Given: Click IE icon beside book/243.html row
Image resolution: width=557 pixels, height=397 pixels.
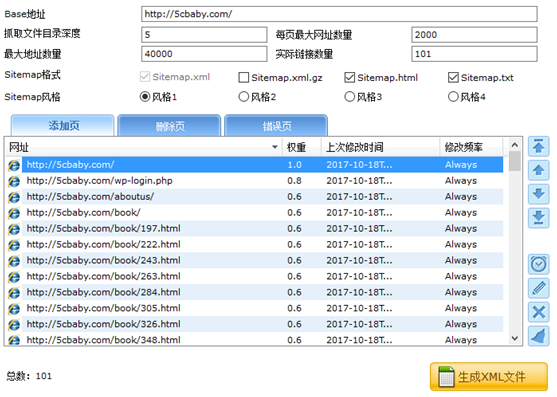Looking at the screenshot, I should 14,261.
